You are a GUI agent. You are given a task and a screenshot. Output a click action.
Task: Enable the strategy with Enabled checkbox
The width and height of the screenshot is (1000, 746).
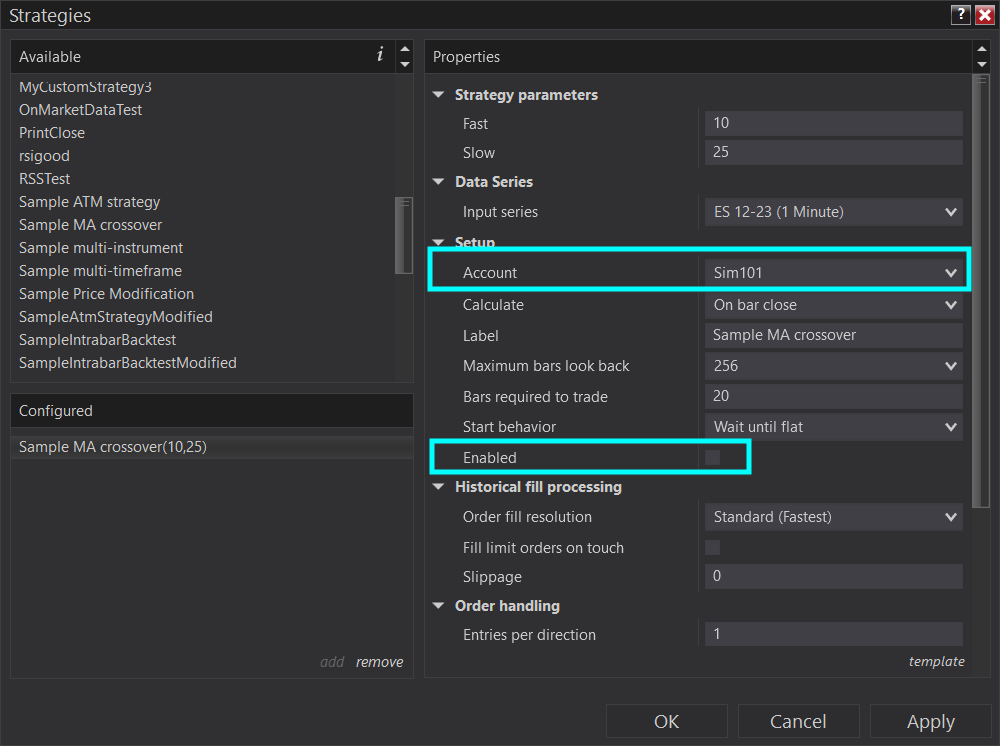coord(713,457)
